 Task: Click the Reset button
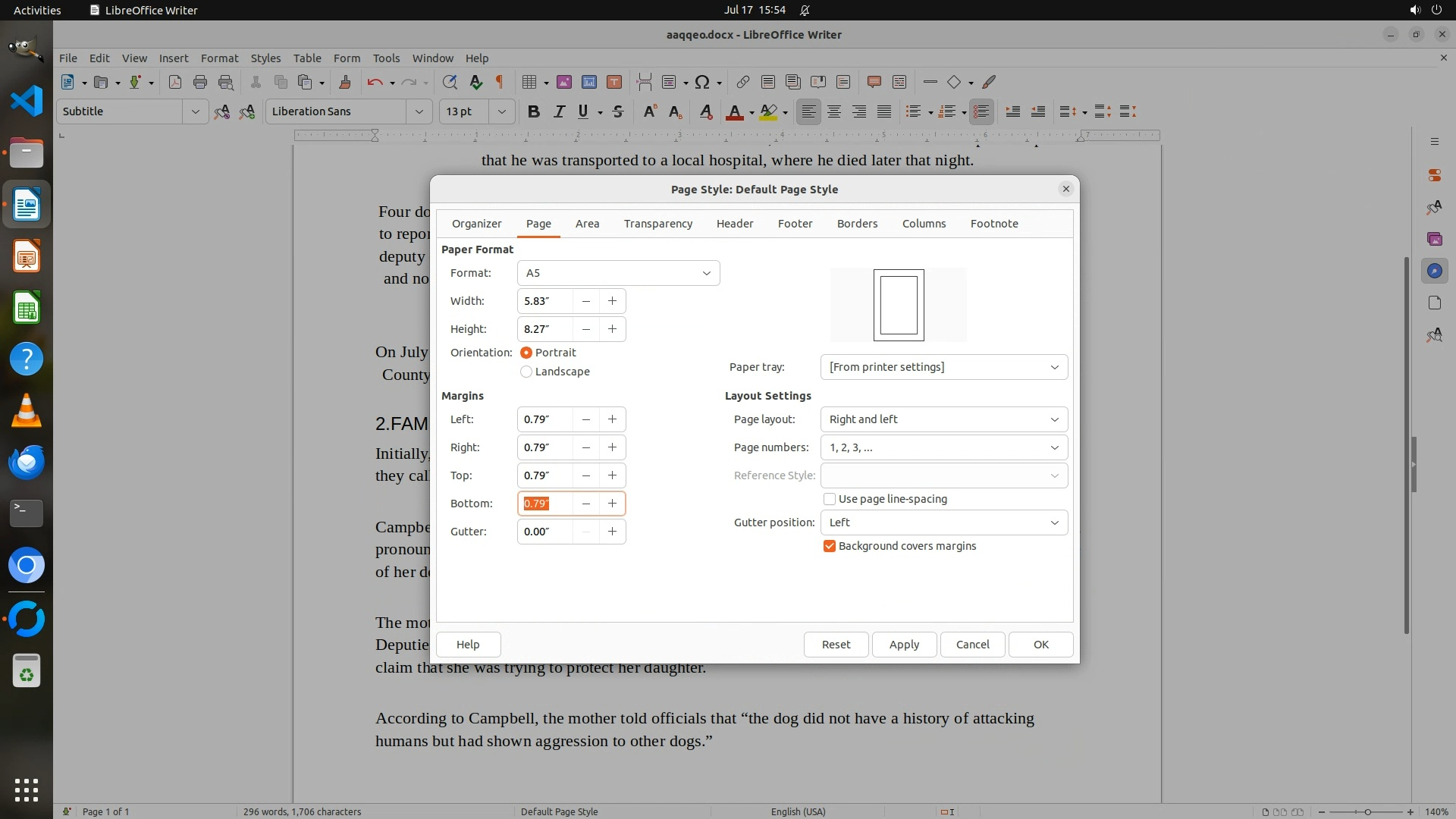tap(836, 645)
